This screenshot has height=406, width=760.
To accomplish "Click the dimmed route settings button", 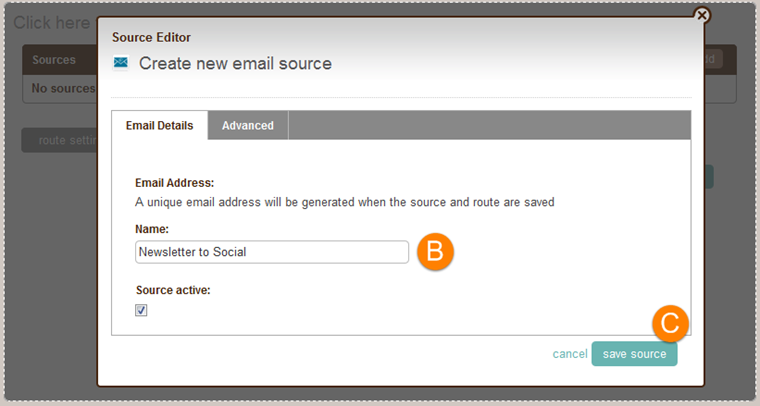I will pyautogui.click(x=59, y=141).
